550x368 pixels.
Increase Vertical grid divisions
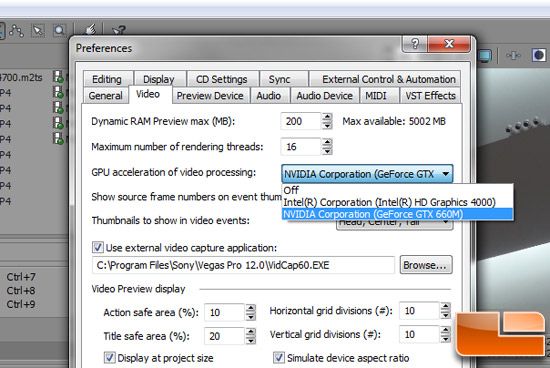(445, 330)
